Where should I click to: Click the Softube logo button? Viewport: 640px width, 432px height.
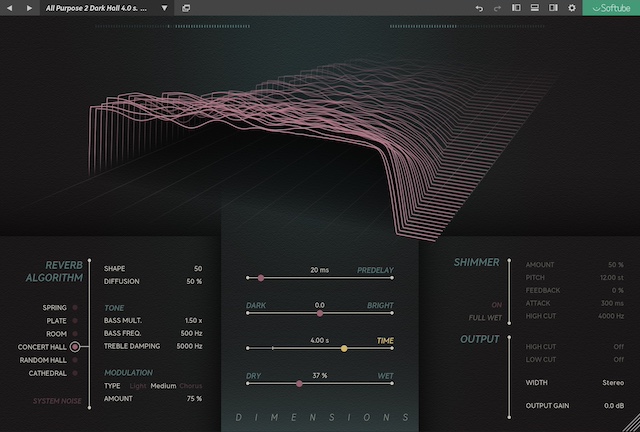click(611, 8)
